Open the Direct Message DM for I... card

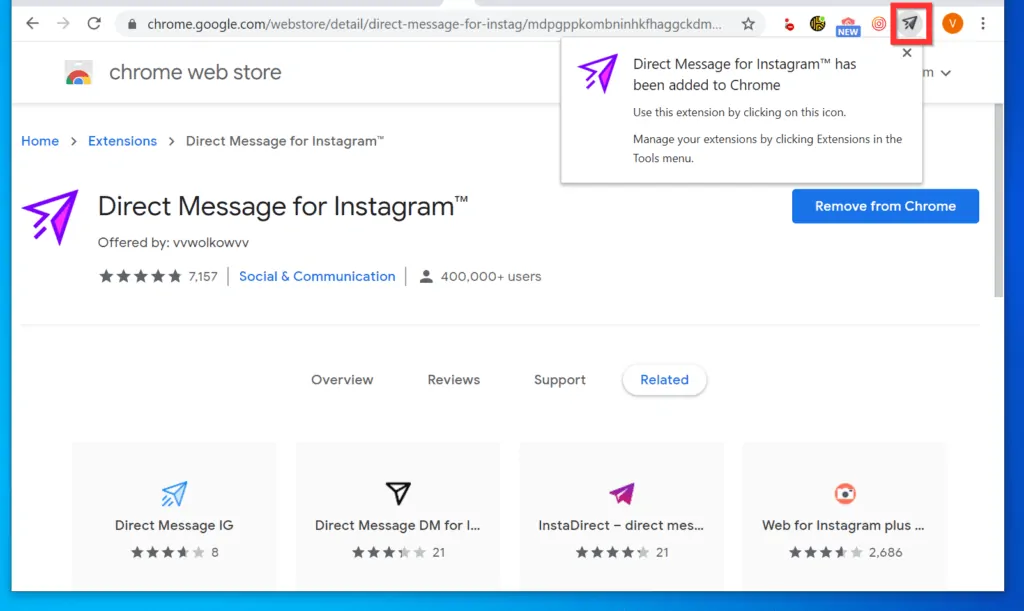[x=398, y=517]
